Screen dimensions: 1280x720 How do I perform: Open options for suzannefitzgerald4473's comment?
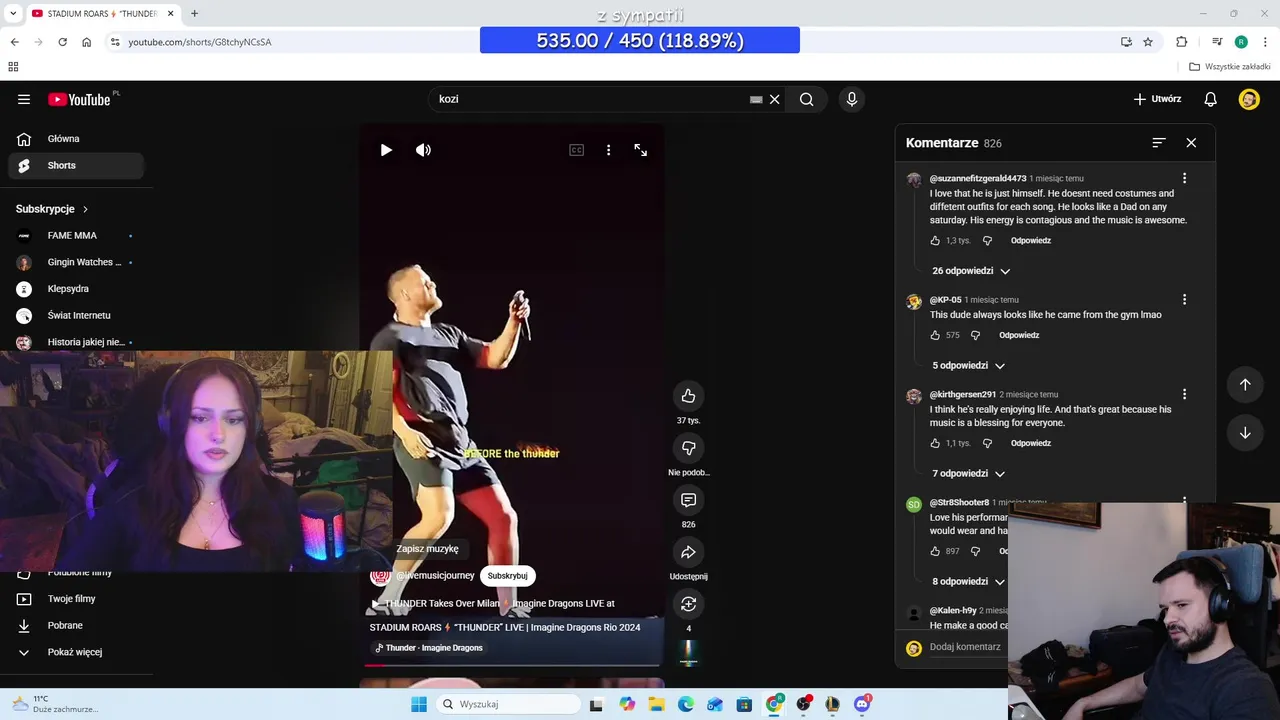point(1184,178)
